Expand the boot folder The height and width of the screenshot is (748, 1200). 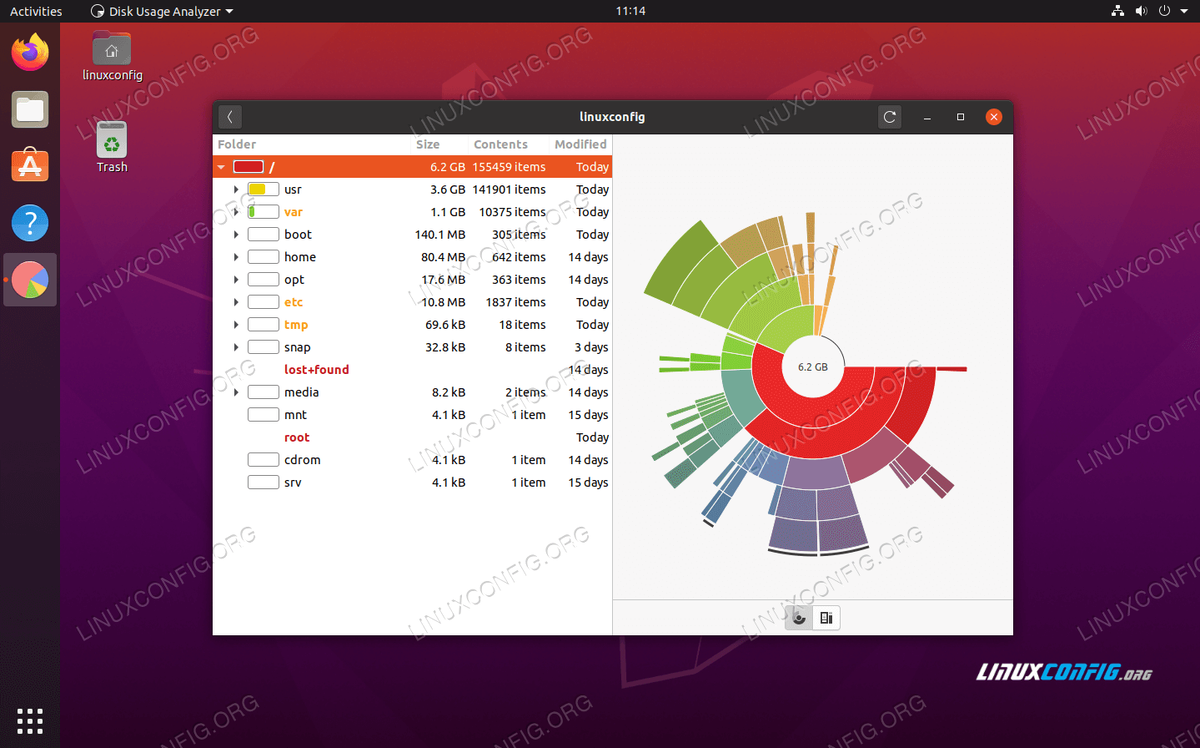point(236,234)
